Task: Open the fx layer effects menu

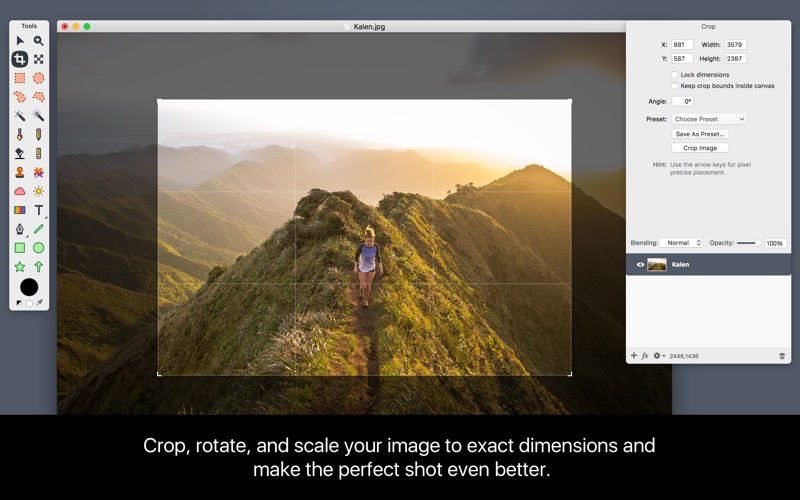Action: (x=645, y=356)
